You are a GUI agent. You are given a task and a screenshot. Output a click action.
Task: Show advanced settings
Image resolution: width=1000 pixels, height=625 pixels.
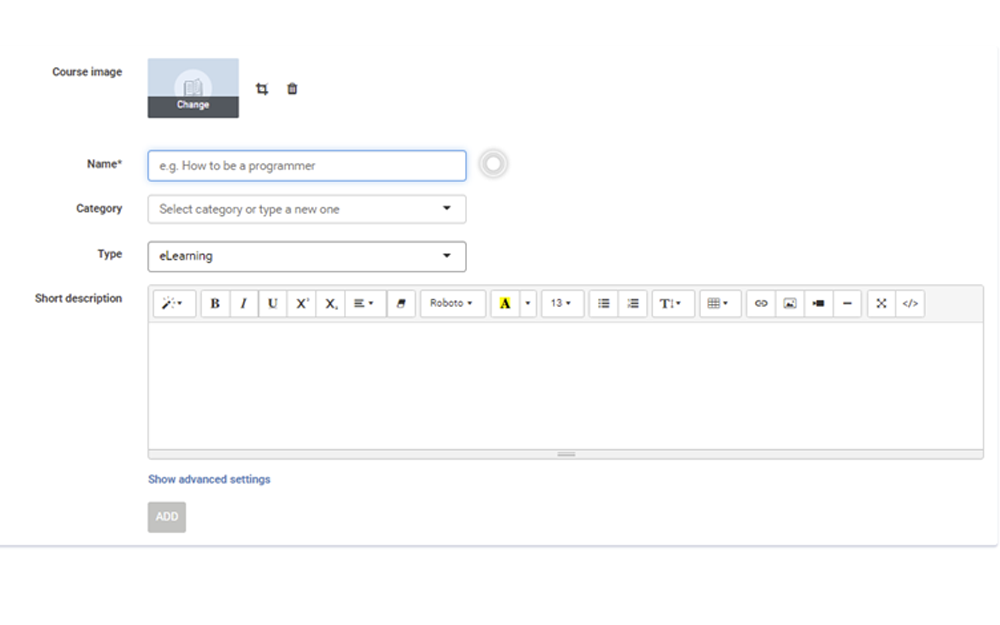click(209, 479)
